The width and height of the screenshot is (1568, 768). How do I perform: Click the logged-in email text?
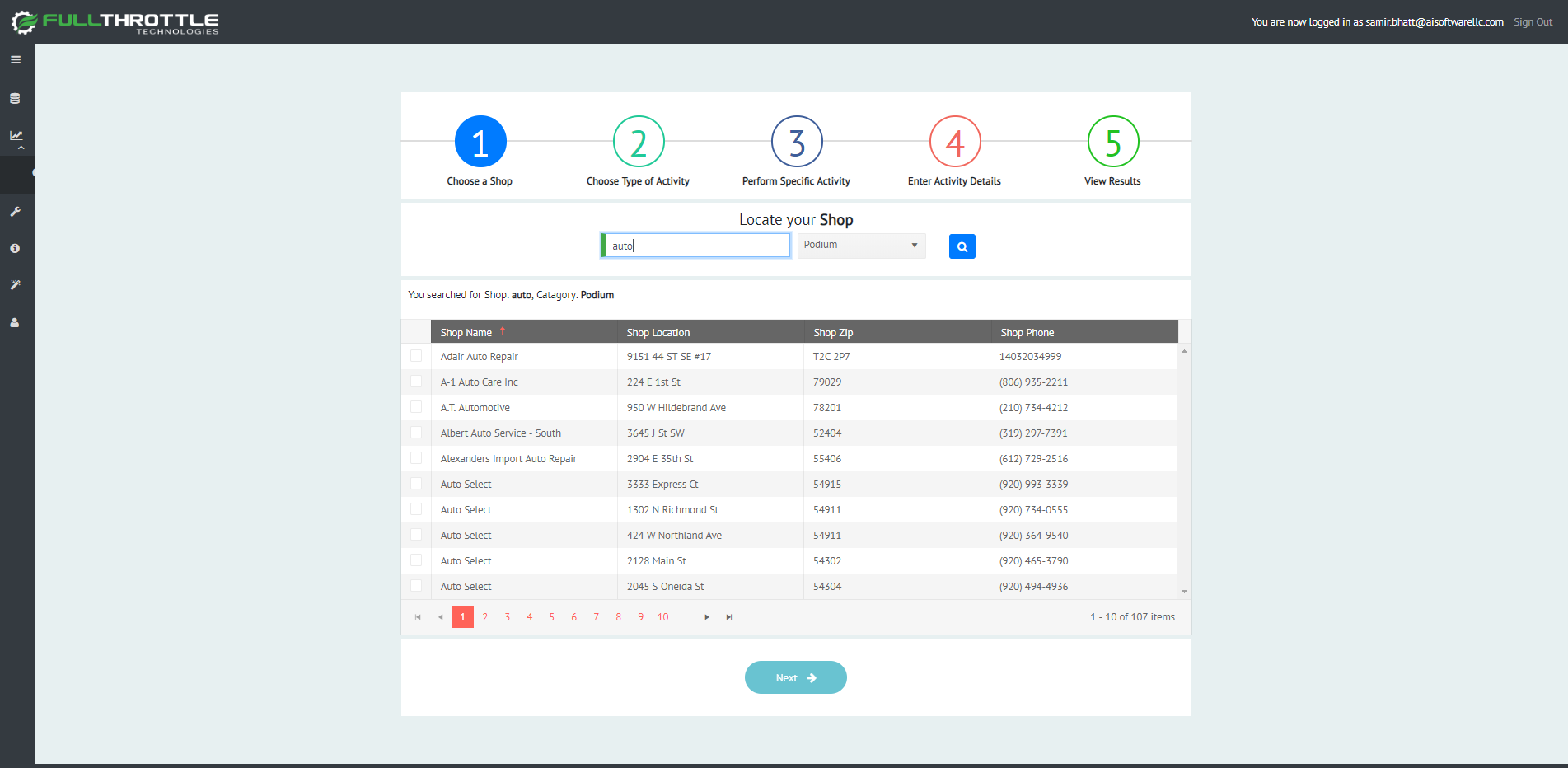pos(1435,22)
